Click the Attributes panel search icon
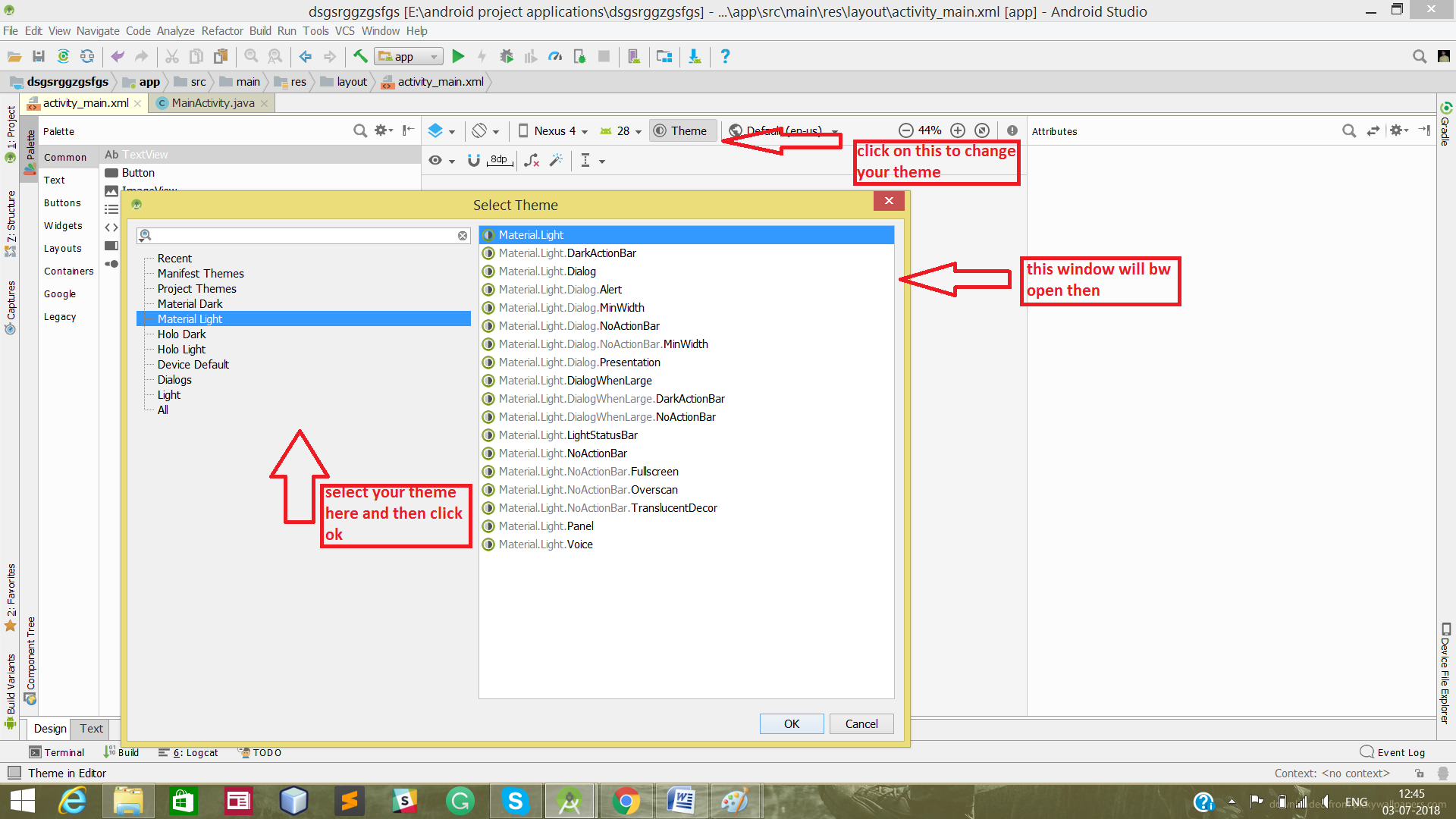 (1349, 130)
